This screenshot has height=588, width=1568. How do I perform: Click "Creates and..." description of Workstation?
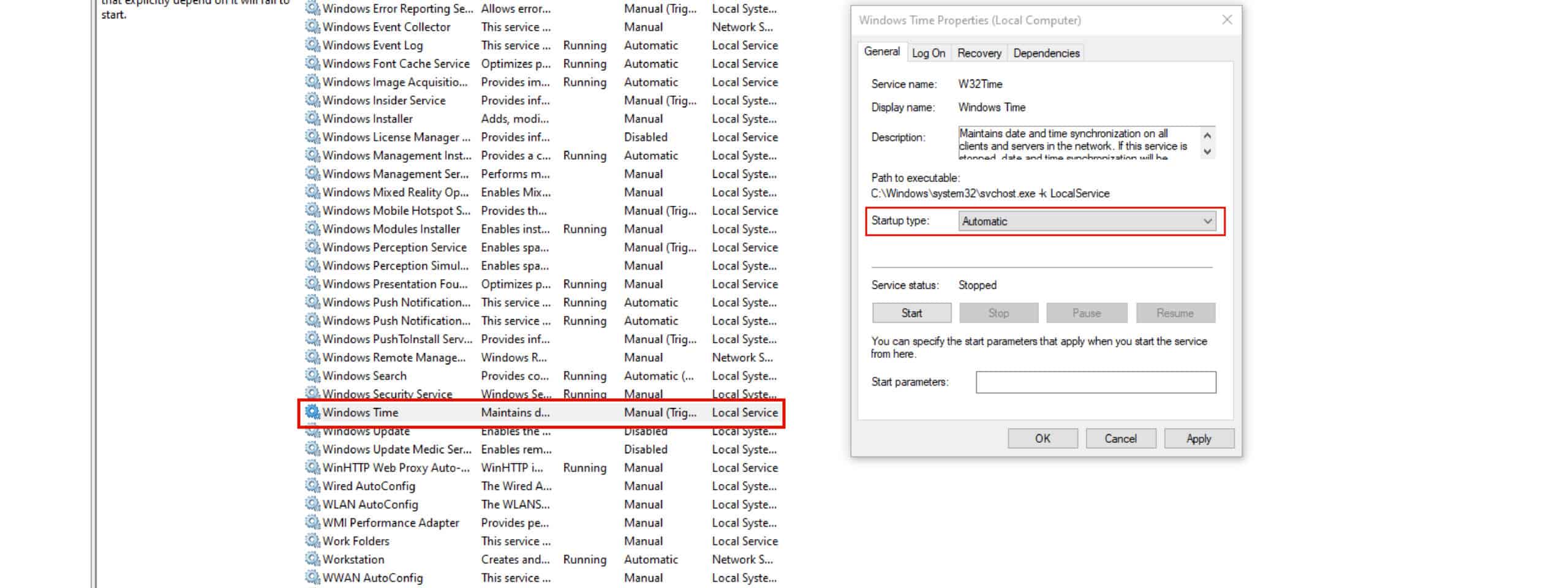pos(516,559)
